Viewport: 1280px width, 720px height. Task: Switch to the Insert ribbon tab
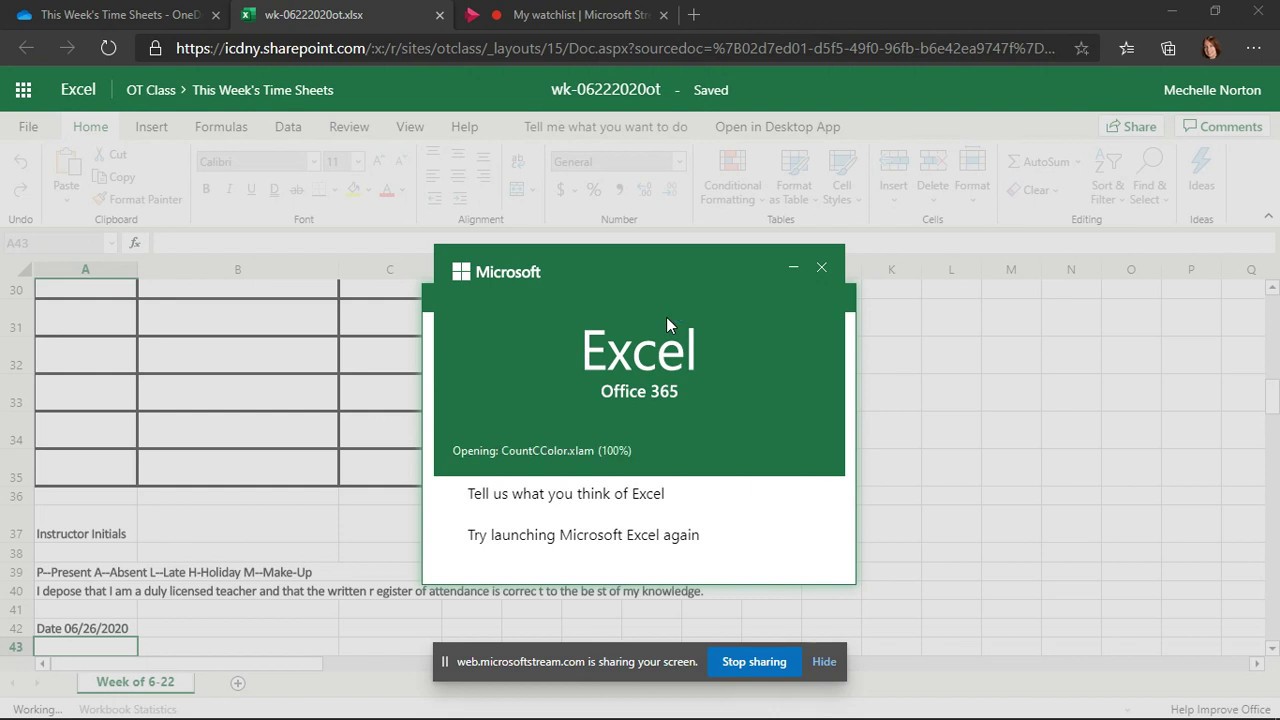(x=151, y=127)
